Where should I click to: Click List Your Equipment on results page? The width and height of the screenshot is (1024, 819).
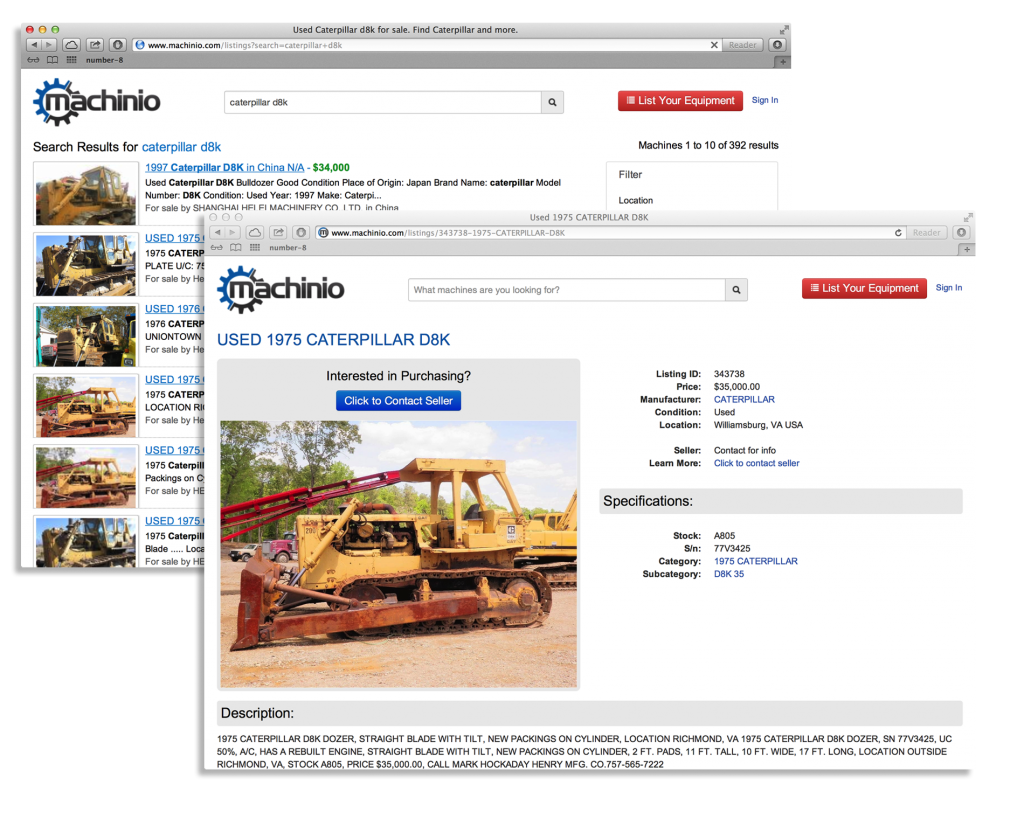[680, 101]
